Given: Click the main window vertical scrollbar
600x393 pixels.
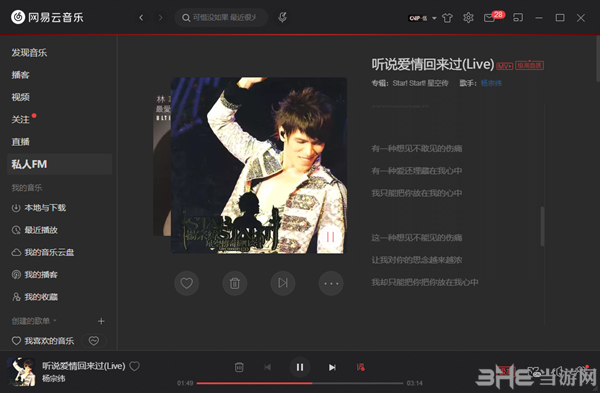Looking at the screenshot, I should click(598, 58).
